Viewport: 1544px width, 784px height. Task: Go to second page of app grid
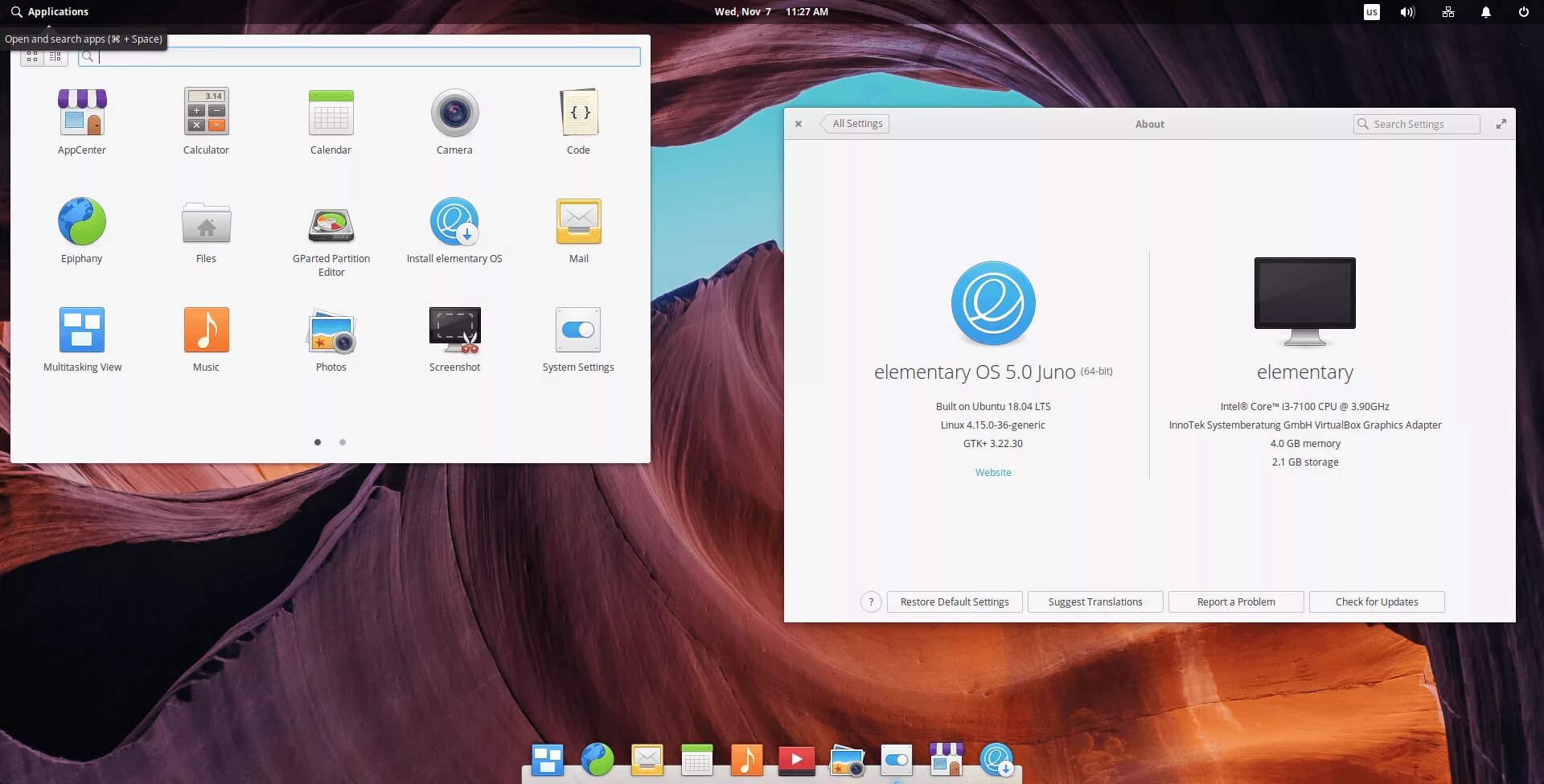coord(343,442)
